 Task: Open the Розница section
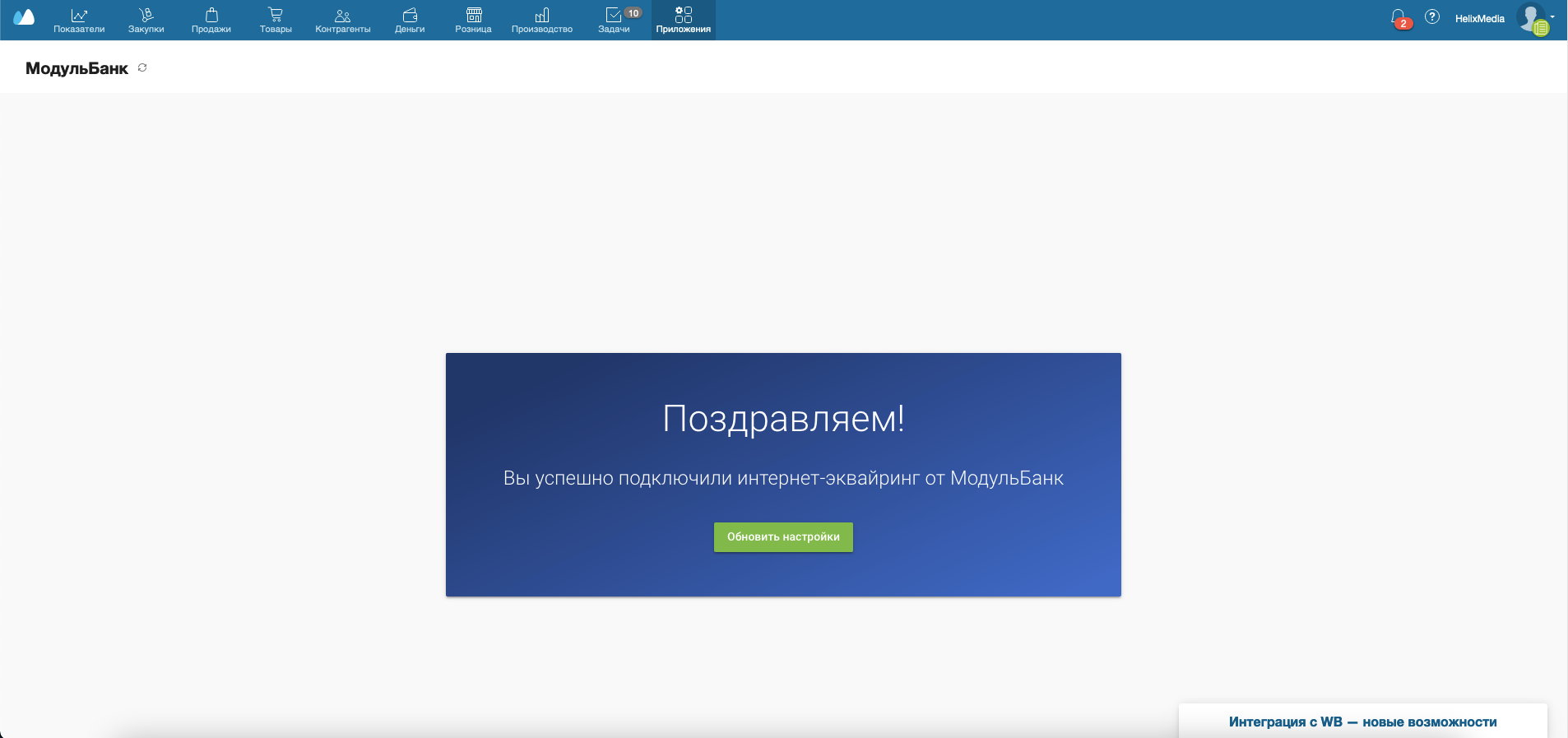474,21
